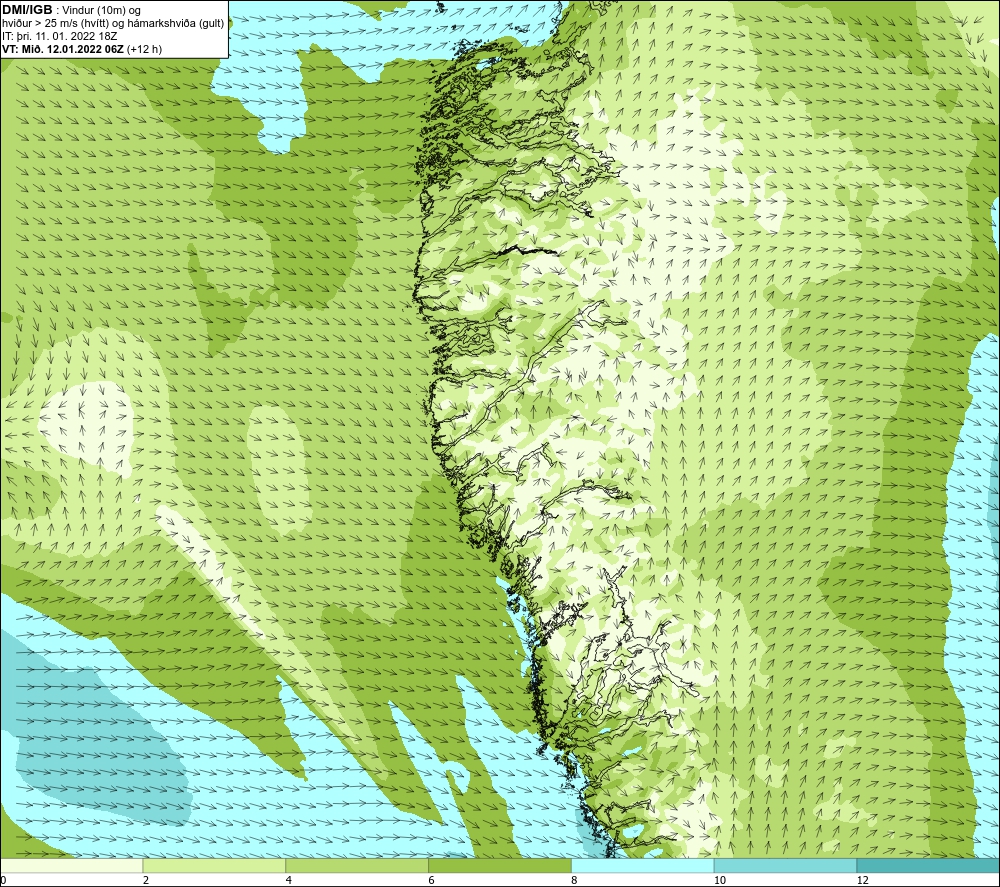Click the scale label '4'
Viewport: 1000px width, 887px height.
coord(289,881)
